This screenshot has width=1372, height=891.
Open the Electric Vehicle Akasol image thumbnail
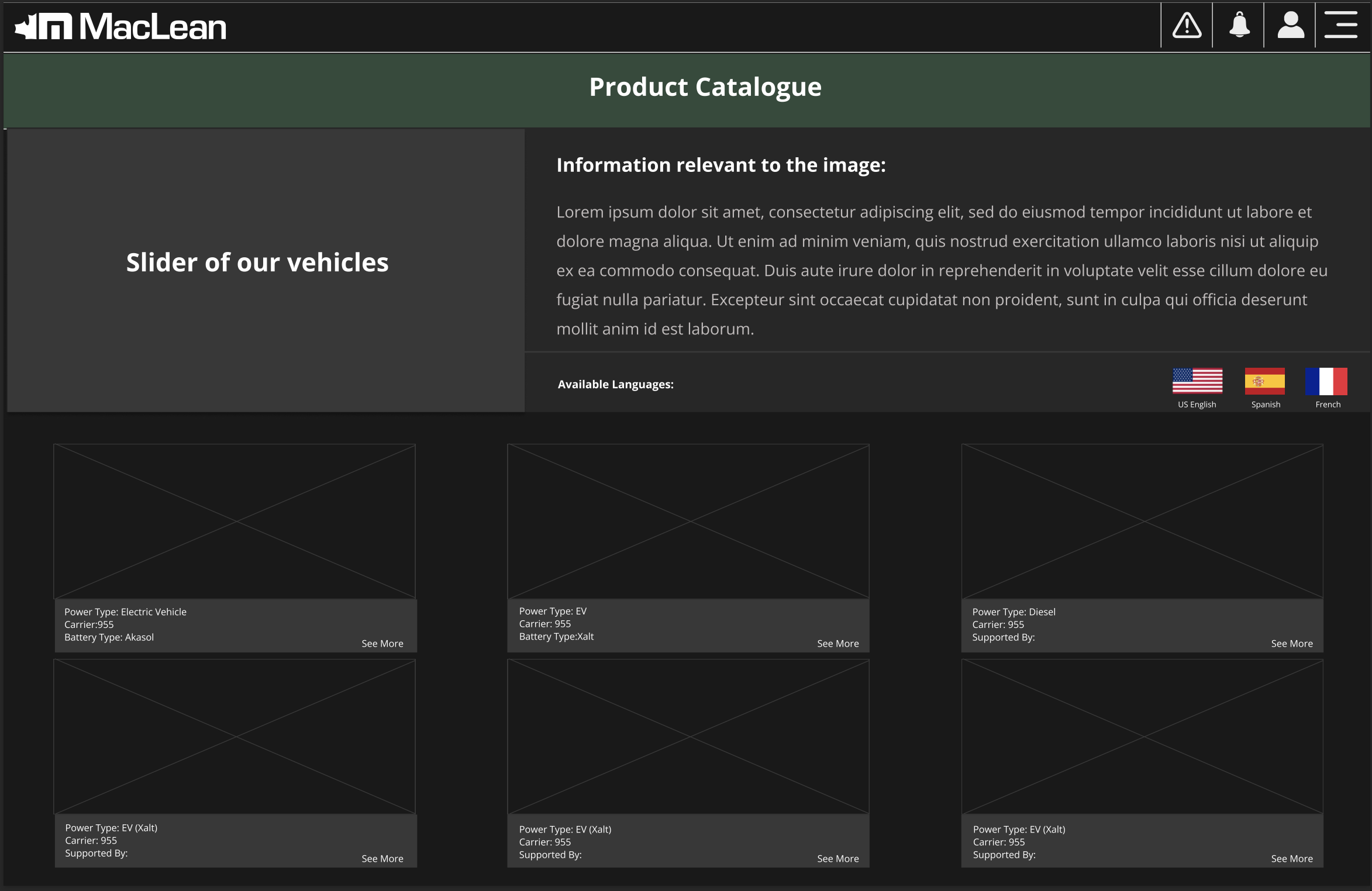(x=235, y=521)
